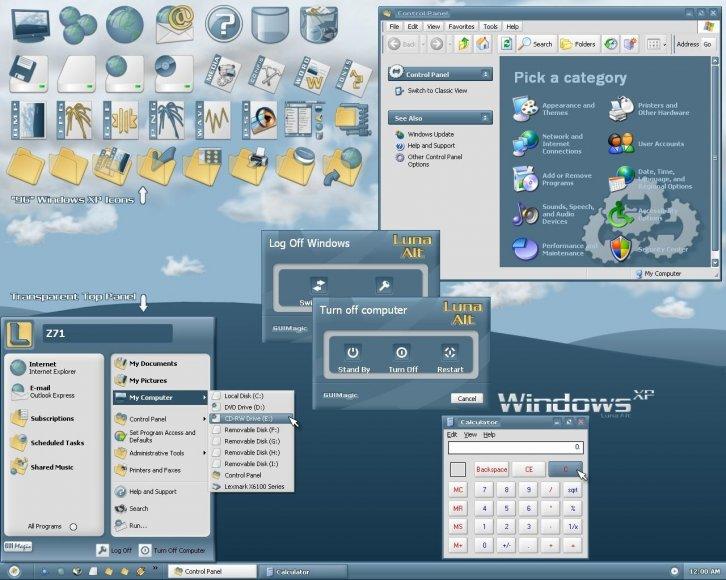Open Security Center shield icon
The image size is (726, 580).
point(621,249)
